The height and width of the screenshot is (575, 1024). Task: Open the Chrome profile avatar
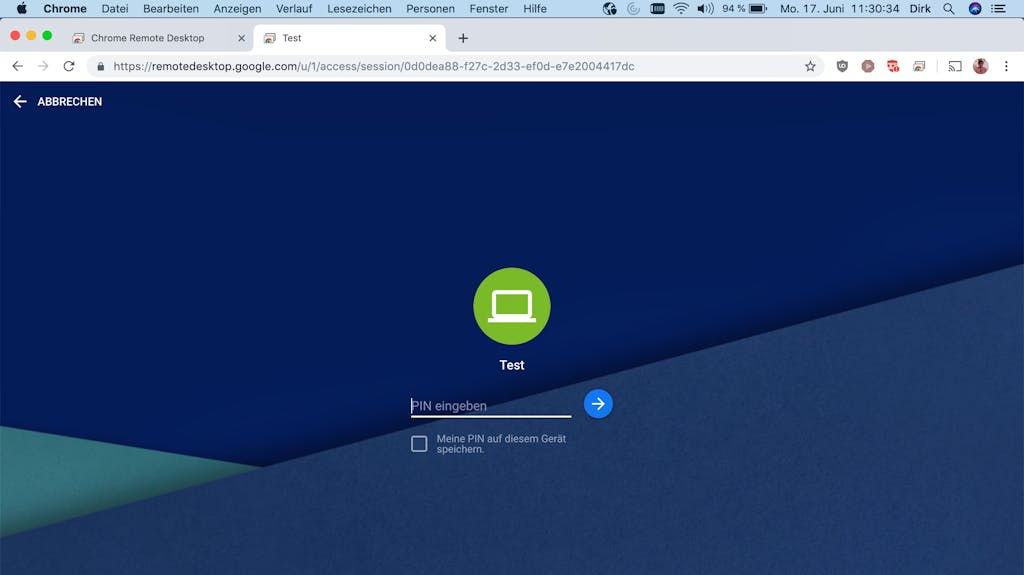coord(980,66)
